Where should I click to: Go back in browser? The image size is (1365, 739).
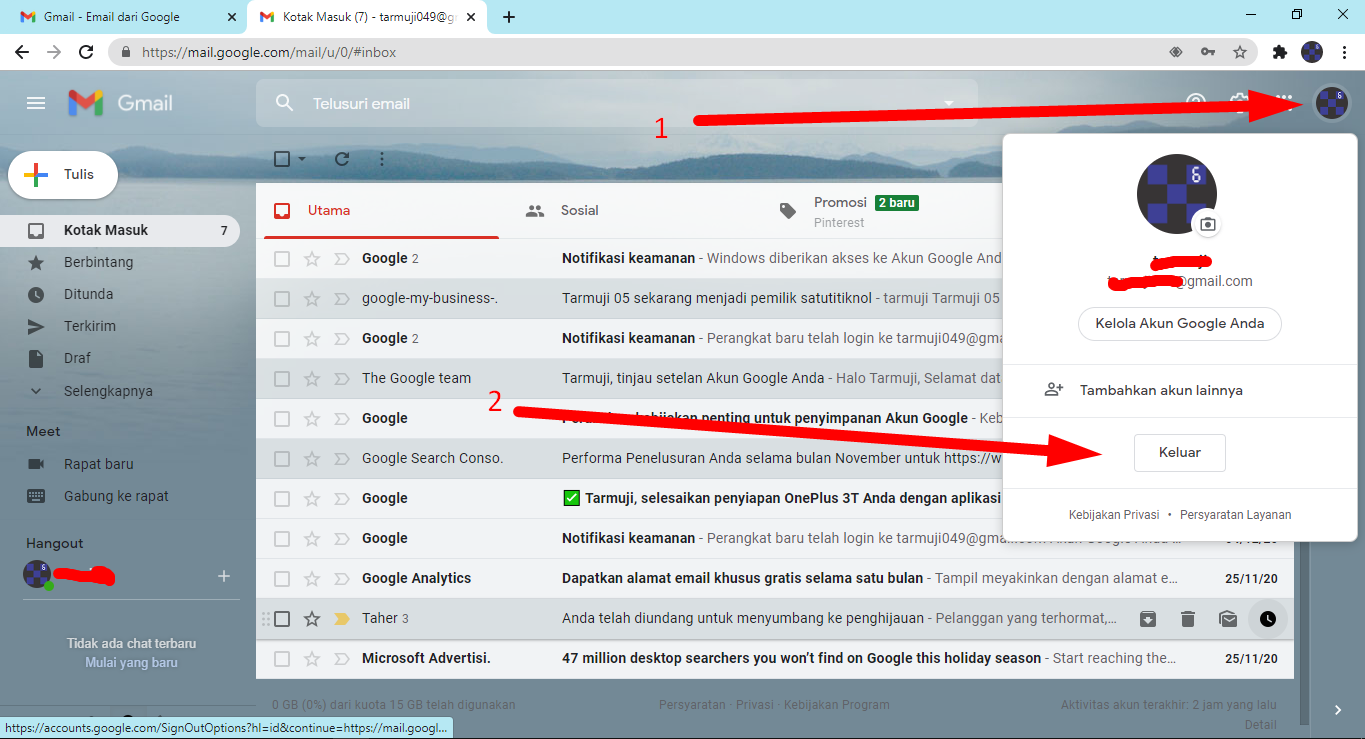pos(22,52)
